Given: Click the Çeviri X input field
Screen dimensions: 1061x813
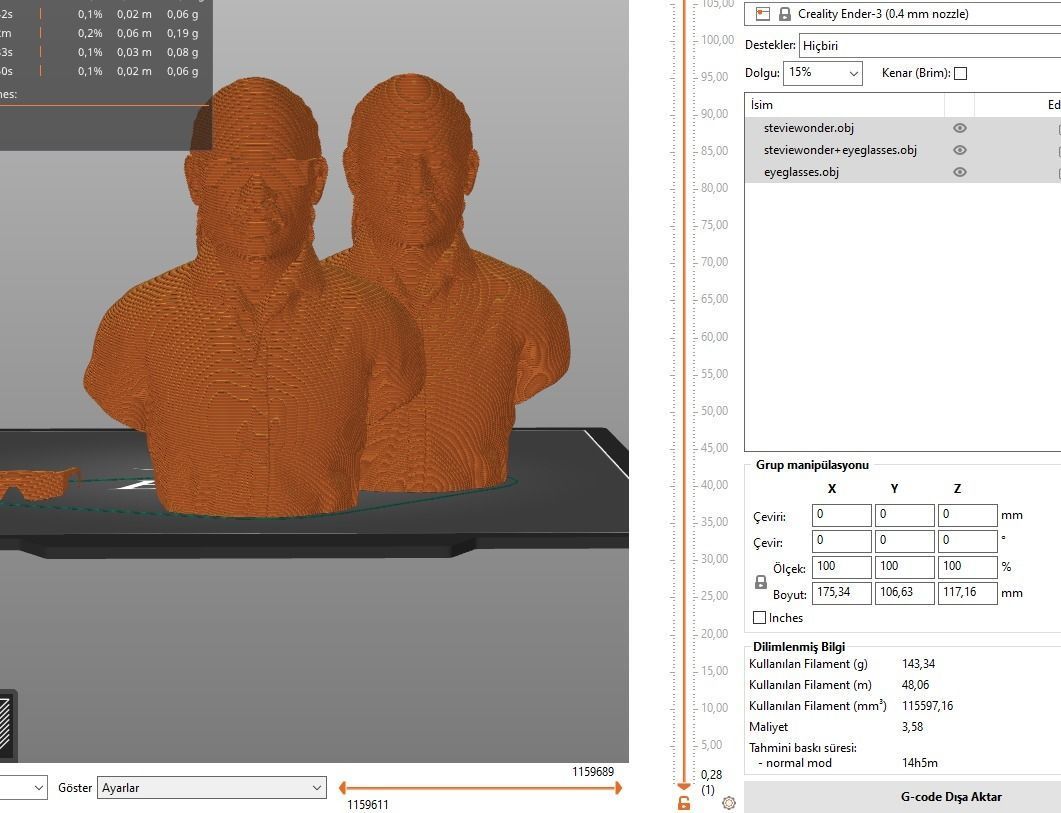Looking at the screenshot, I should (842, 515).
